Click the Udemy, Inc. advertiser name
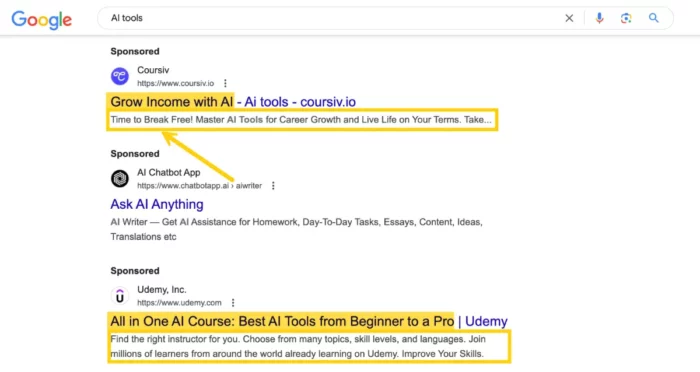The width and height of the screenshot is (700, 372). 162,289
